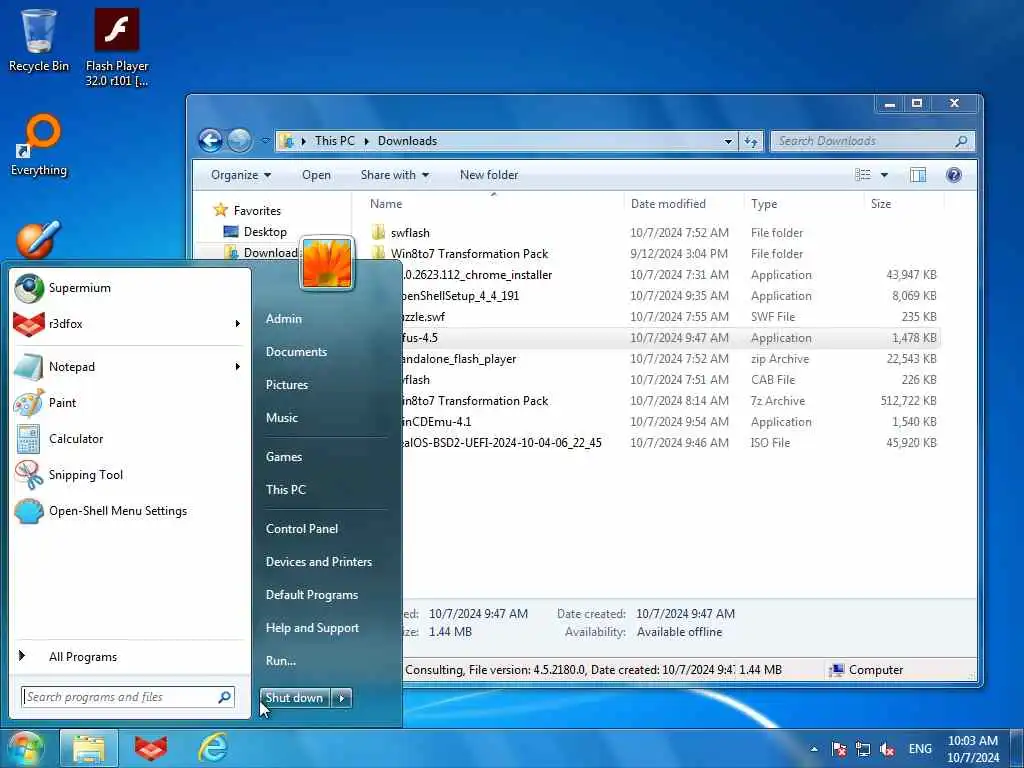Launch r3dfox from the taskbar
Screen dimensions: 1024x768
tap(151, 748)
